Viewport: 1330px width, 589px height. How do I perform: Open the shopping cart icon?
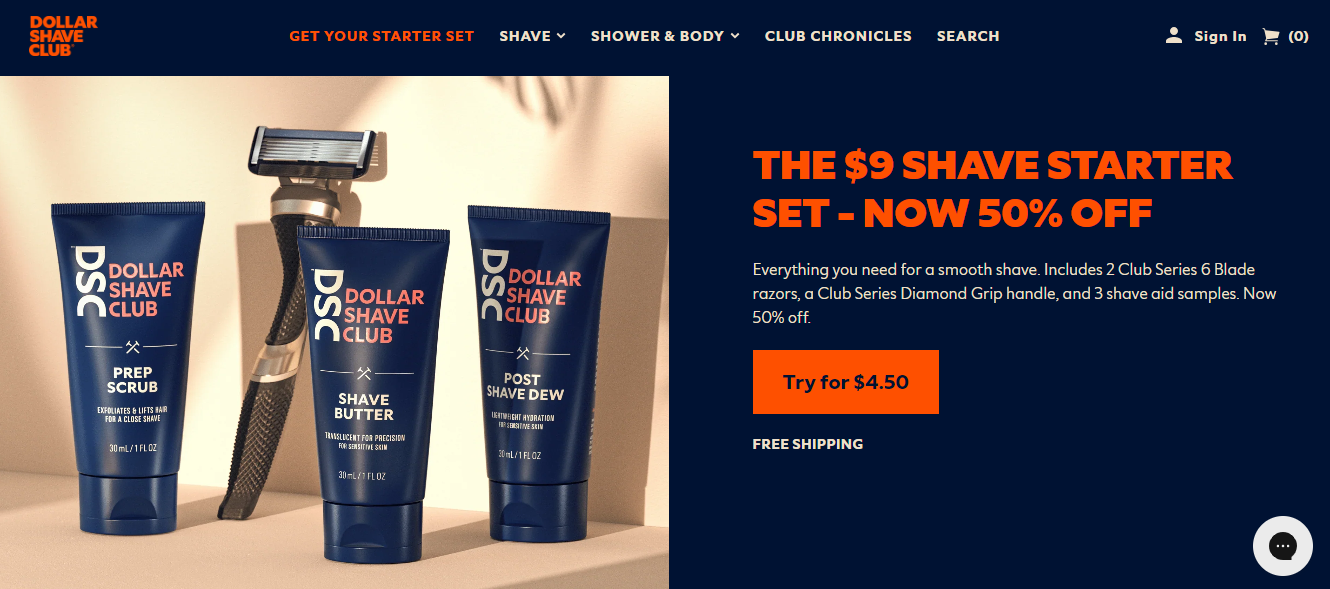[1271, 36]
